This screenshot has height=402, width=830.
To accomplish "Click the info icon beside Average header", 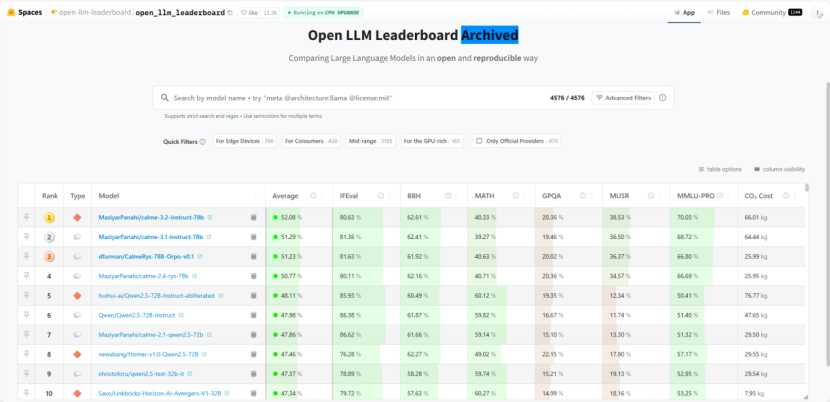I will (313, 196).
